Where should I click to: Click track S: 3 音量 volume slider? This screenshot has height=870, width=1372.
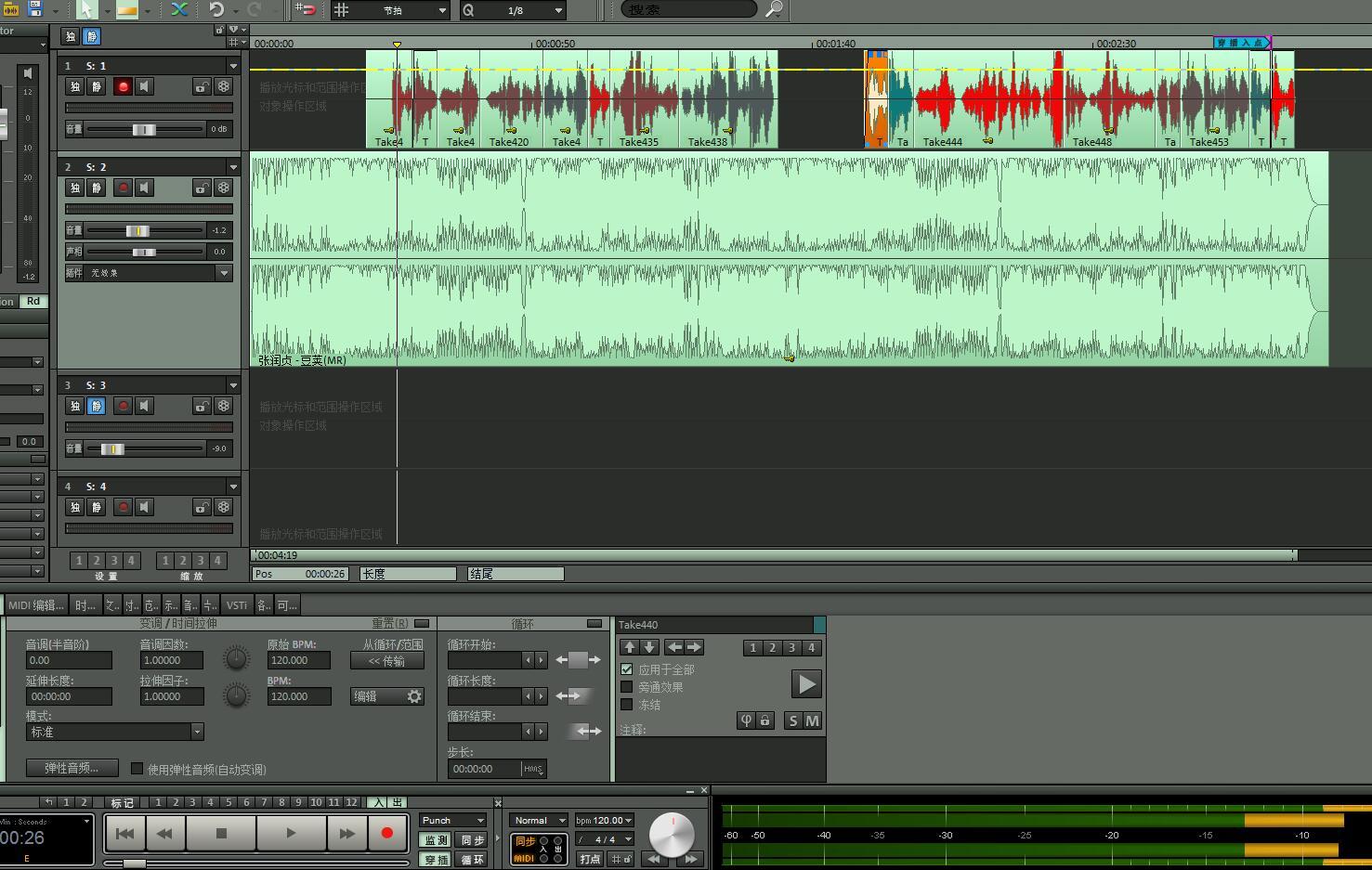coord(145,448)
